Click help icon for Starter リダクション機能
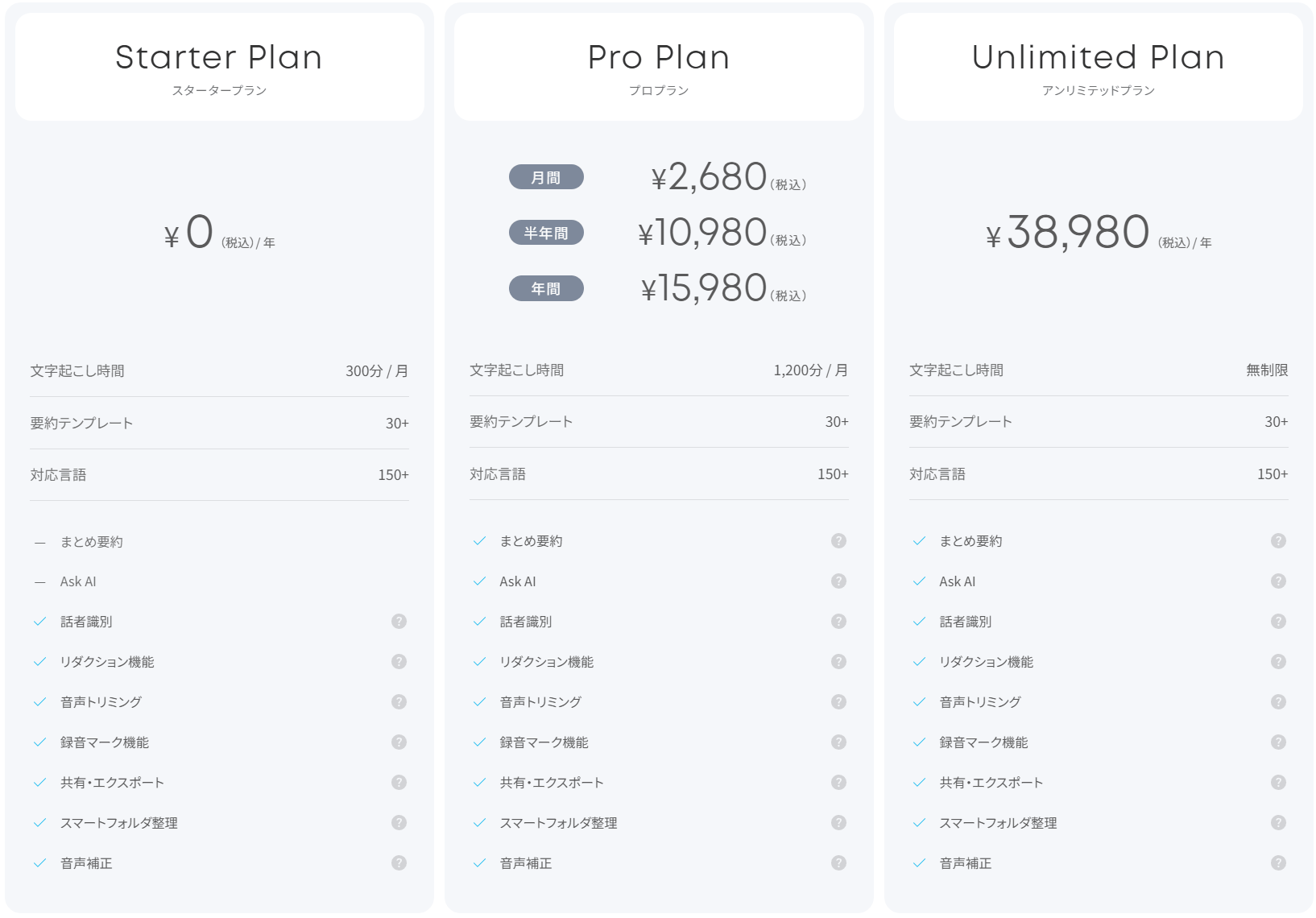Viewport: 1316px width, 918px height. click(x=399, y=661)
